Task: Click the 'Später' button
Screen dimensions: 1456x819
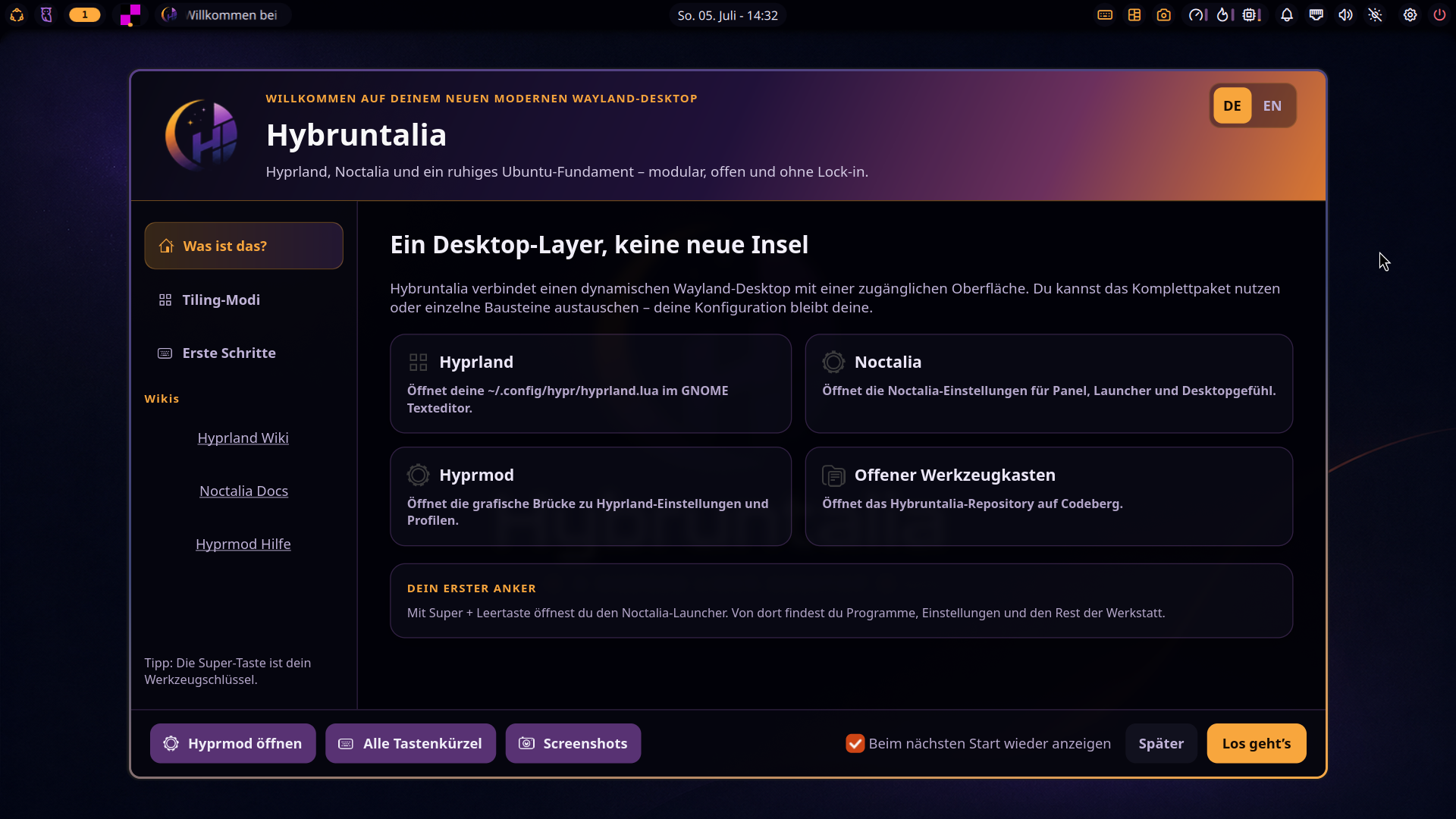Action: [x=1160, y=743]
